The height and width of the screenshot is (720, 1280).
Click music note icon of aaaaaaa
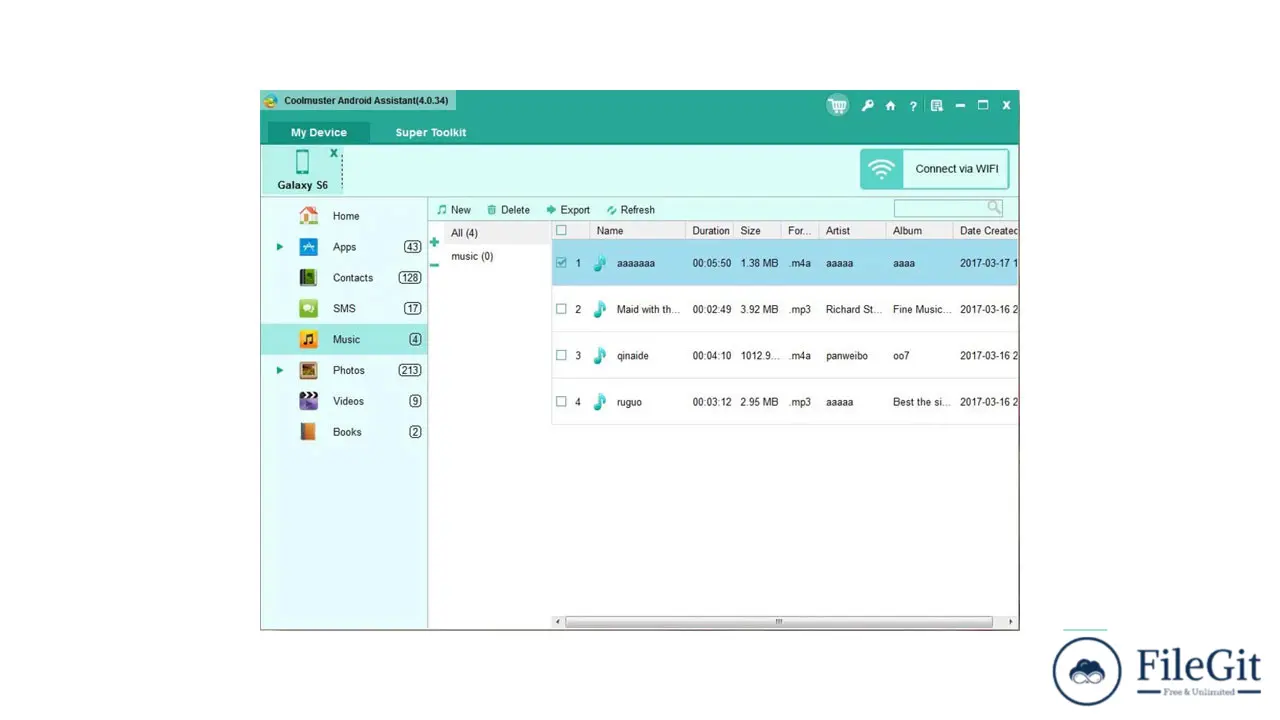599,263
